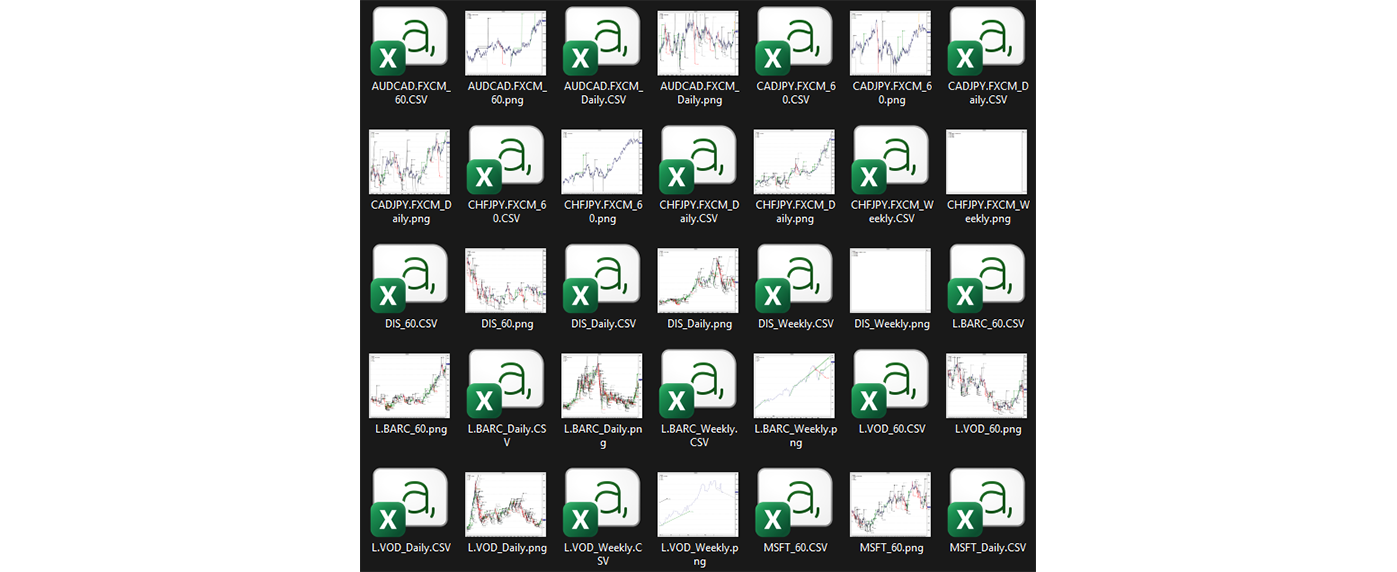The width and height of the screenshot is (1397, 572).
Task: Open the CADJPY.FXCM_Daily.png chart thumbnail
Action: point(410,161)
